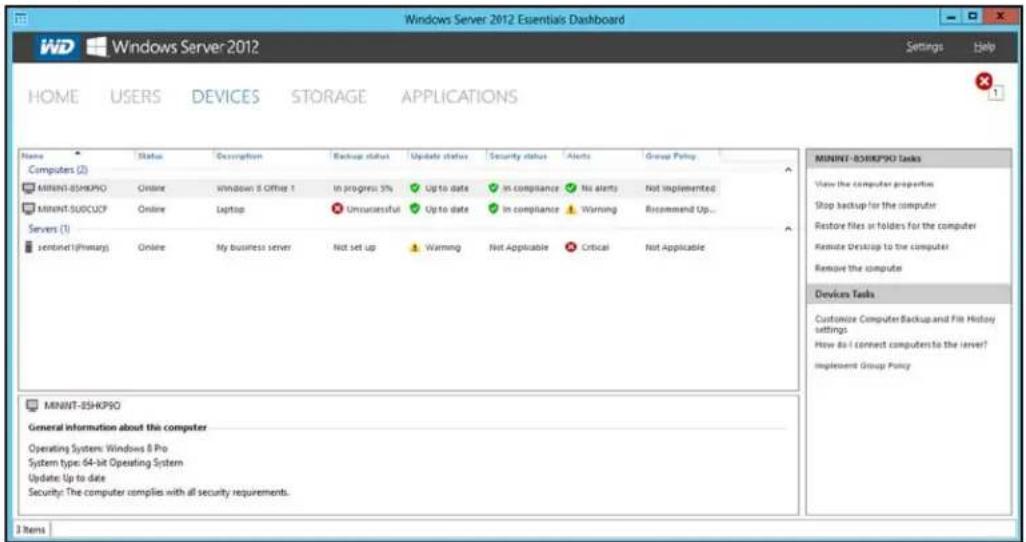Image resolution: width=1026 pixels, height=542 pixels.
Task: Sort by the Name column header
Action: pyautogui.click(x=33, y=156)
